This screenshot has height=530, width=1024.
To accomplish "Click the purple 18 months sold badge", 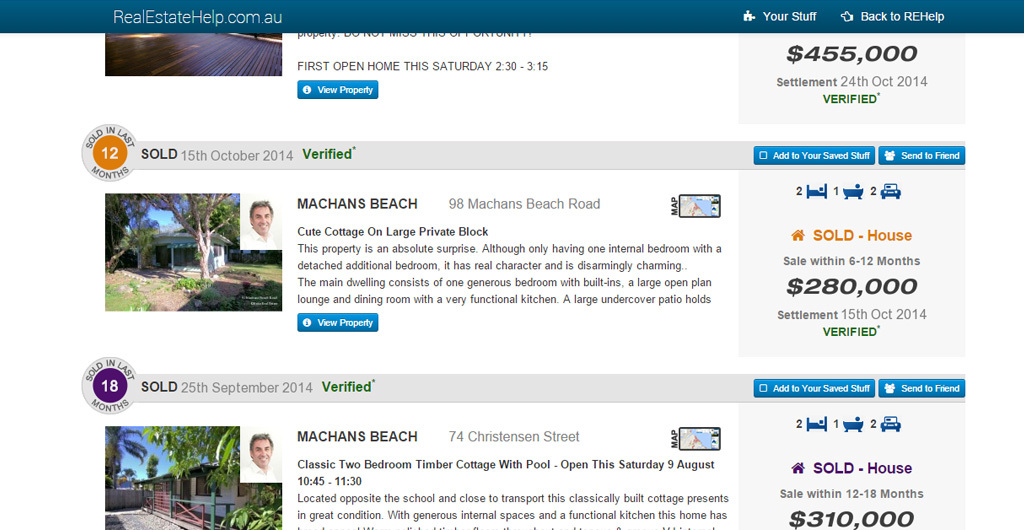I will (109, 386).
